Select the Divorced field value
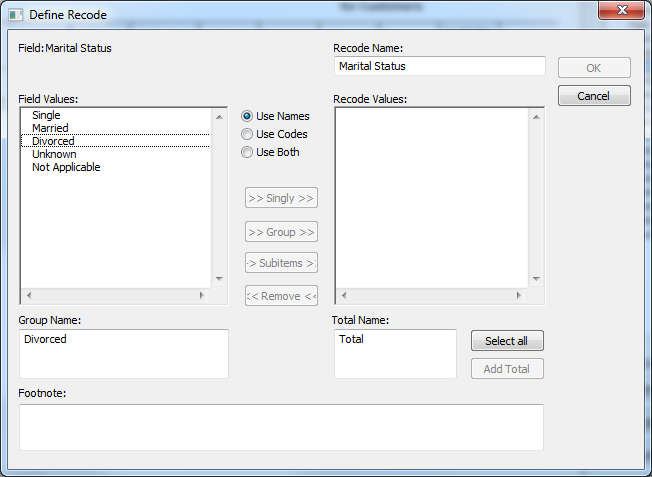This screenshot has height=477, width=652. click(53, 142)
